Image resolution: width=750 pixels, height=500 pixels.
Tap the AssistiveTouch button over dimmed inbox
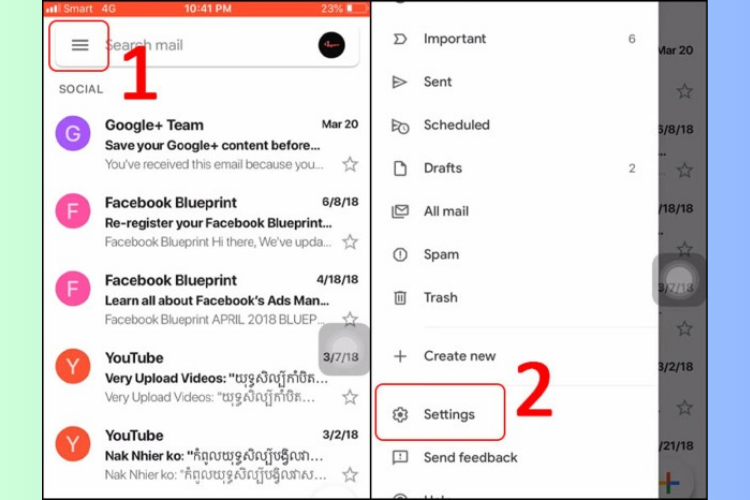point(679,280)
